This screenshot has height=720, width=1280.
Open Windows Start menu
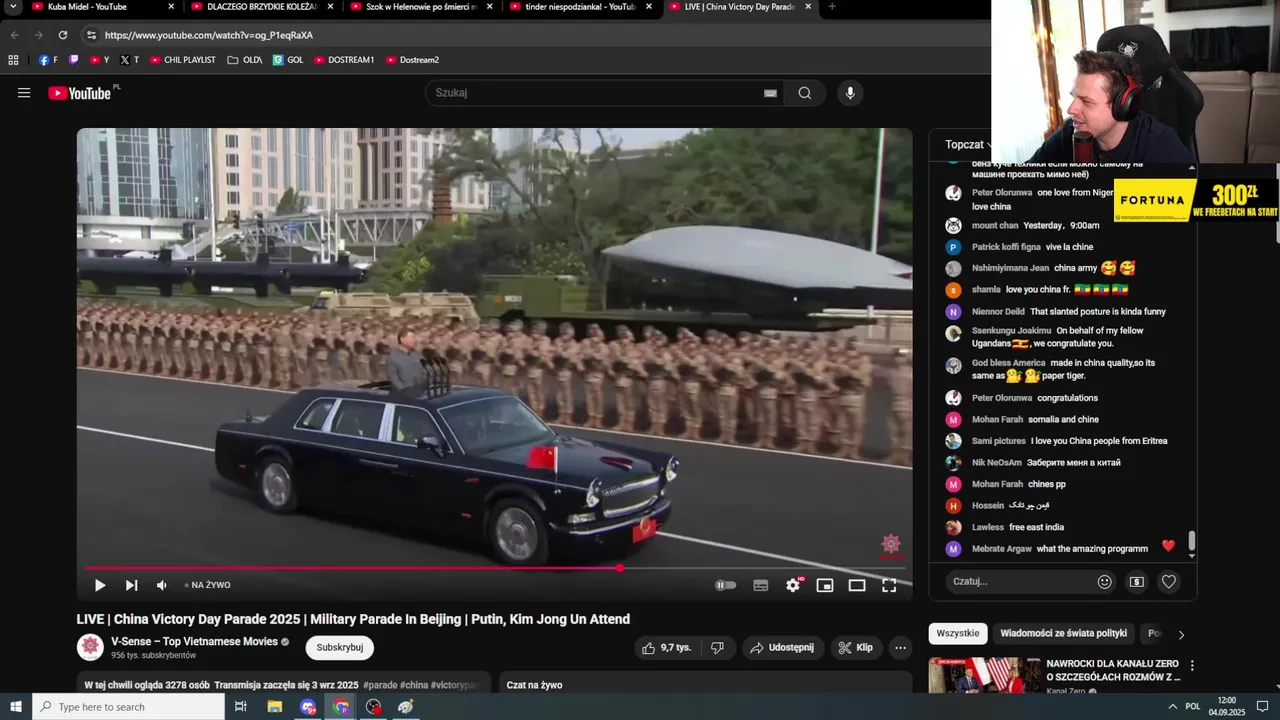pyautogui.click(x=16, y=707)
